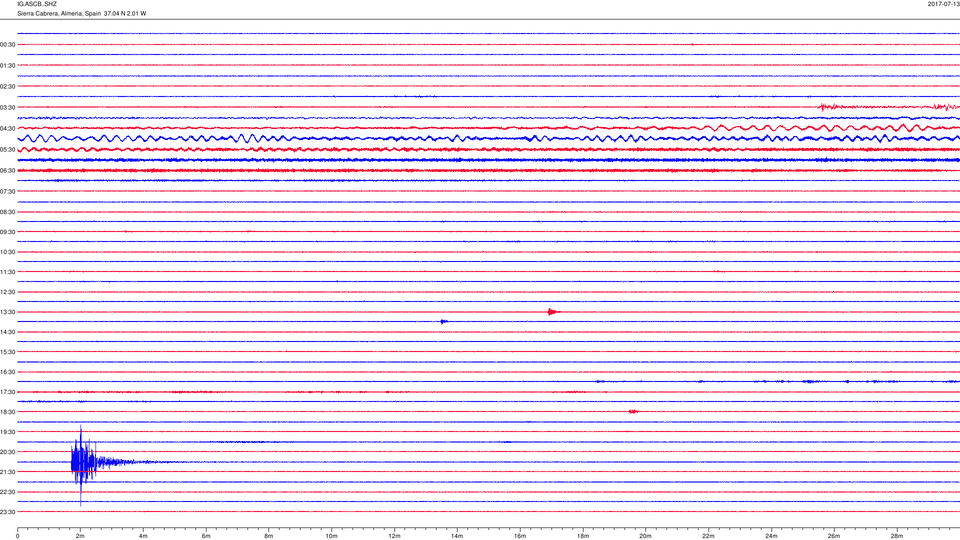Select the 02:30 time label
The image size is (960, 540).
[x=8, y=87]
